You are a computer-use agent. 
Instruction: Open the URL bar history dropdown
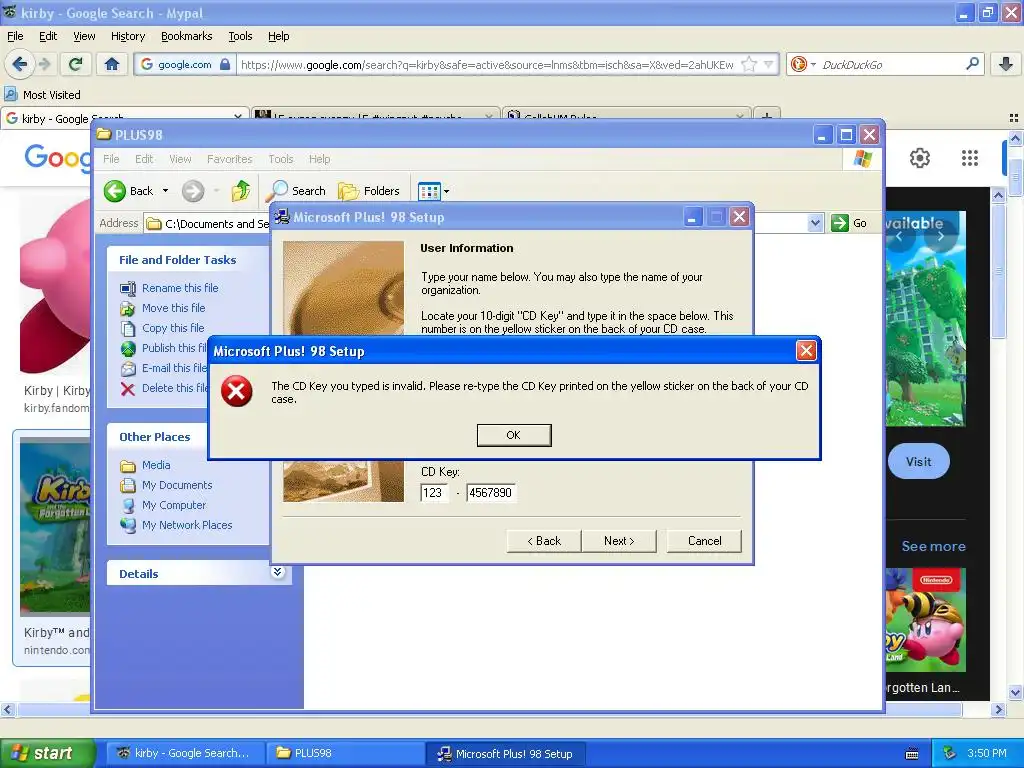[x=768, y=64]
